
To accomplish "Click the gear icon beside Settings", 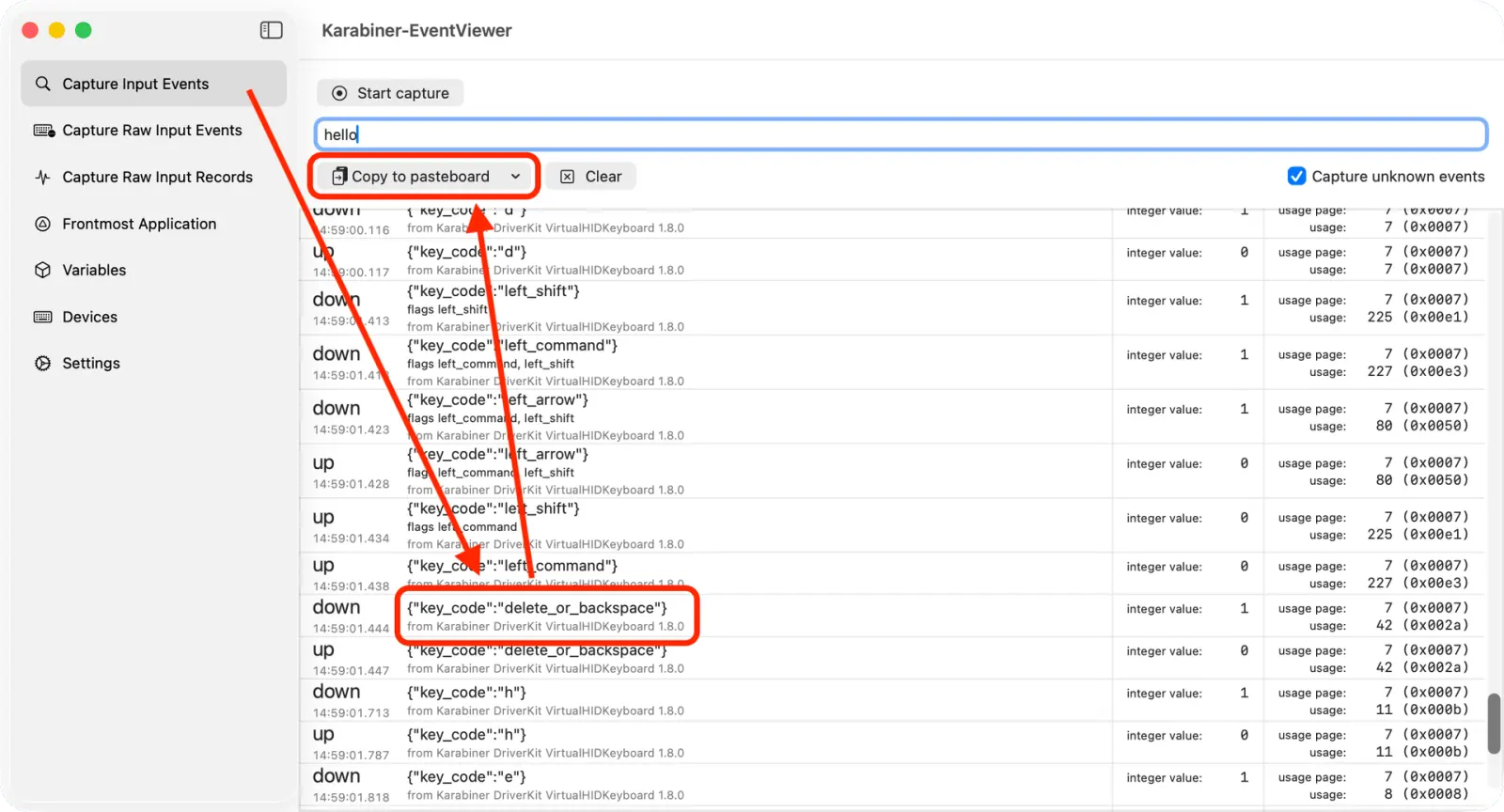I will coord(42,363).
